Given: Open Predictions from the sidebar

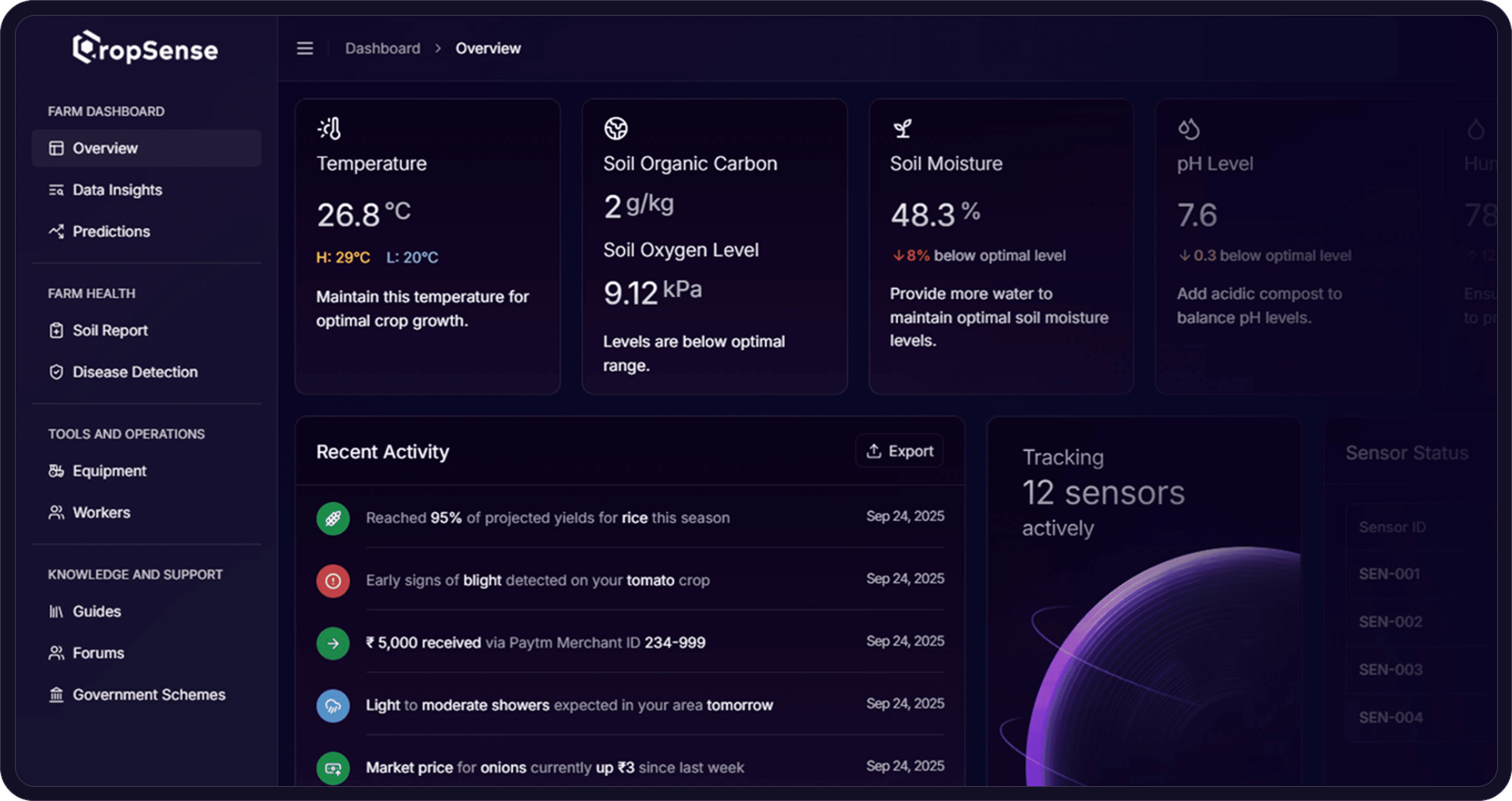Looking at the screenshot, I should [x=111, y=232].
